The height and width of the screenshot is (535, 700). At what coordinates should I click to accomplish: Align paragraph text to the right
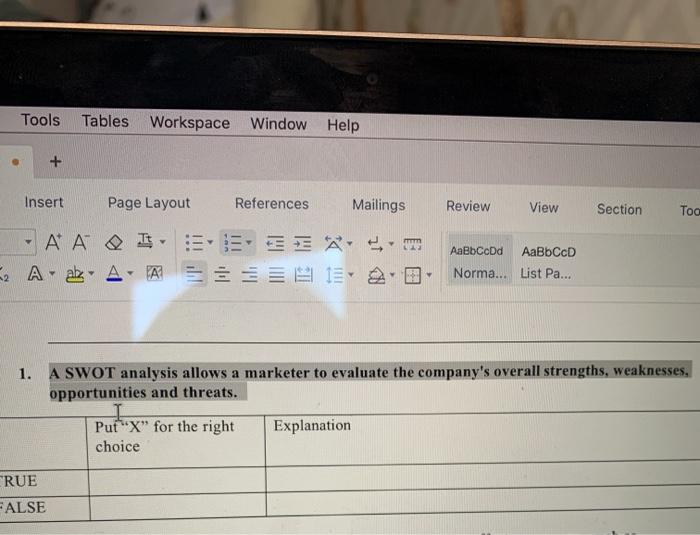pyautogui.click(x=250, y=274)
